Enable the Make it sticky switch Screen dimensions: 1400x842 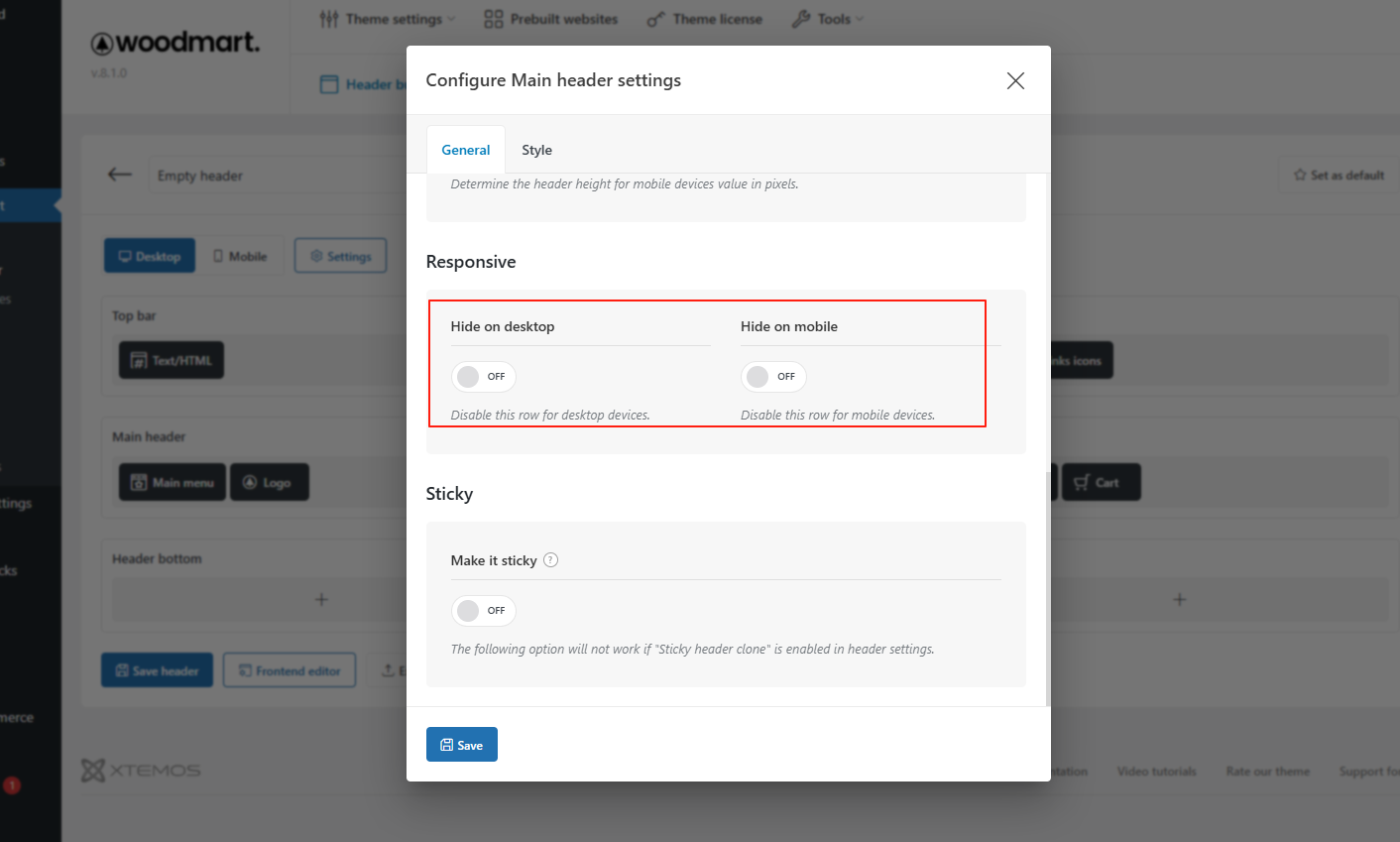pos(483,611)
